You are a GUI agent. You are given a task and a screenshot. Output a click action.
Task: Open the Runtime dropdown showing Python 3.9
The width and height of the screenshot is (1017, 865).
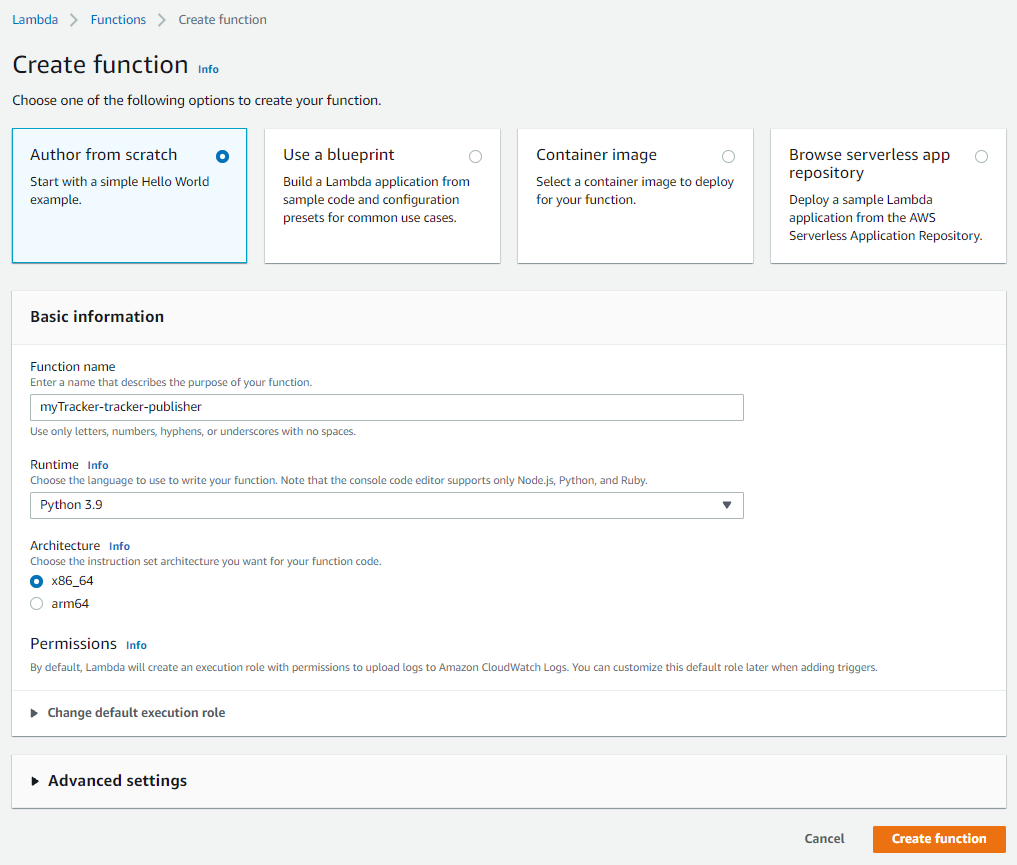point(386,506)
